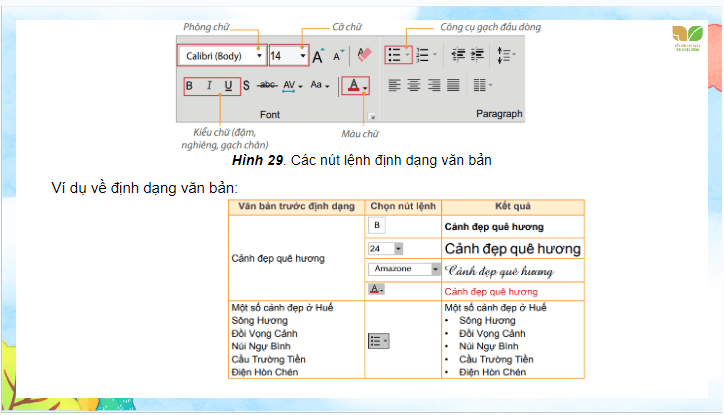Image resolution: width=724 pixels, height=415 pixels.
Task: Open the Numbering dropdown arrow
Action: point(434,55)
